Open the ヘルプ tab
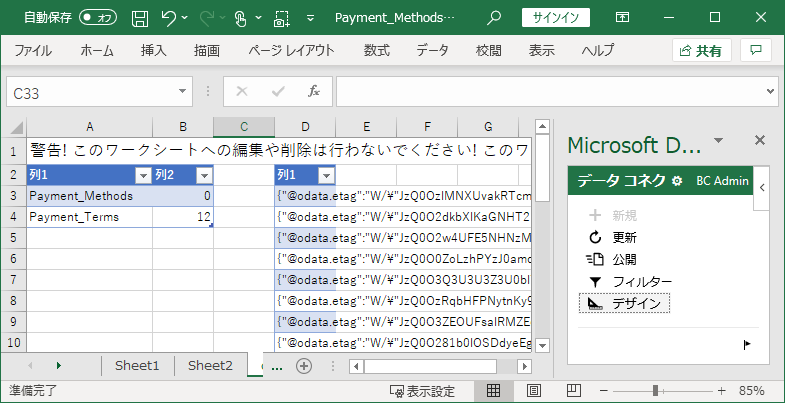The height and width of the screenshot is (403, 785). click(597, 50)
